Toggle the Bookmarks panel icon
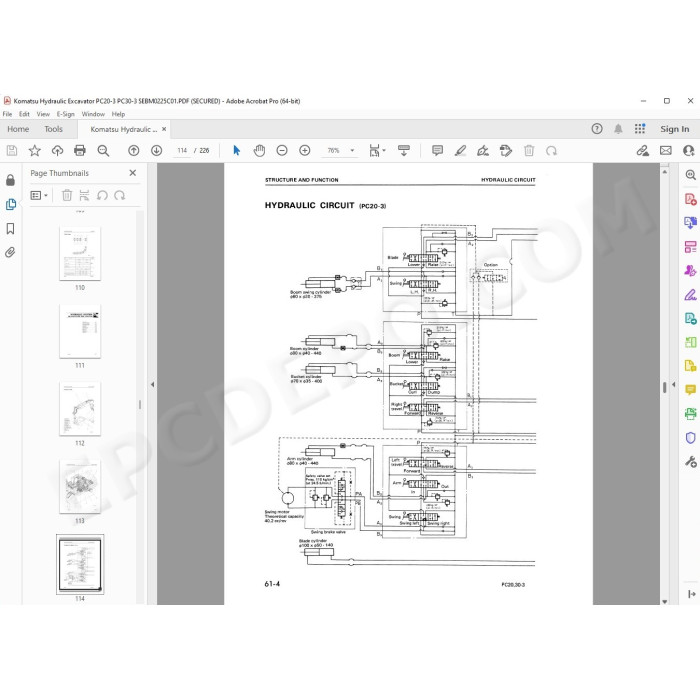 tap(10, 229)
